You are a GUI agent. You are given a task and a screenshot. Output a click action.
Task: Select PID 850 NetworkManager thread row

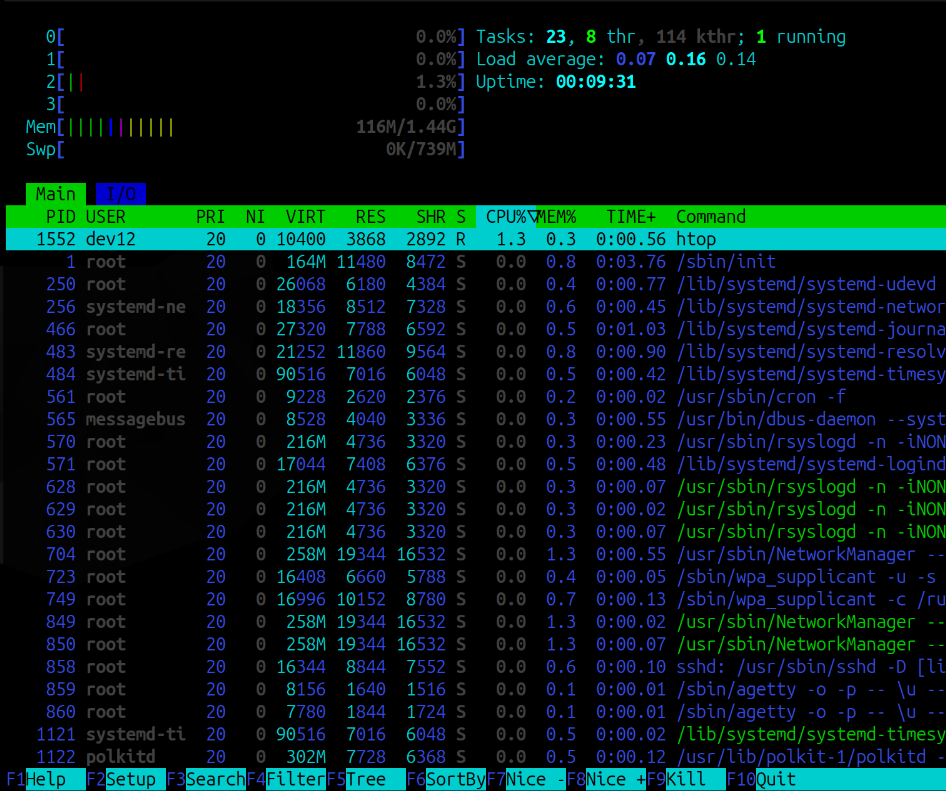(x=476, y=644)
